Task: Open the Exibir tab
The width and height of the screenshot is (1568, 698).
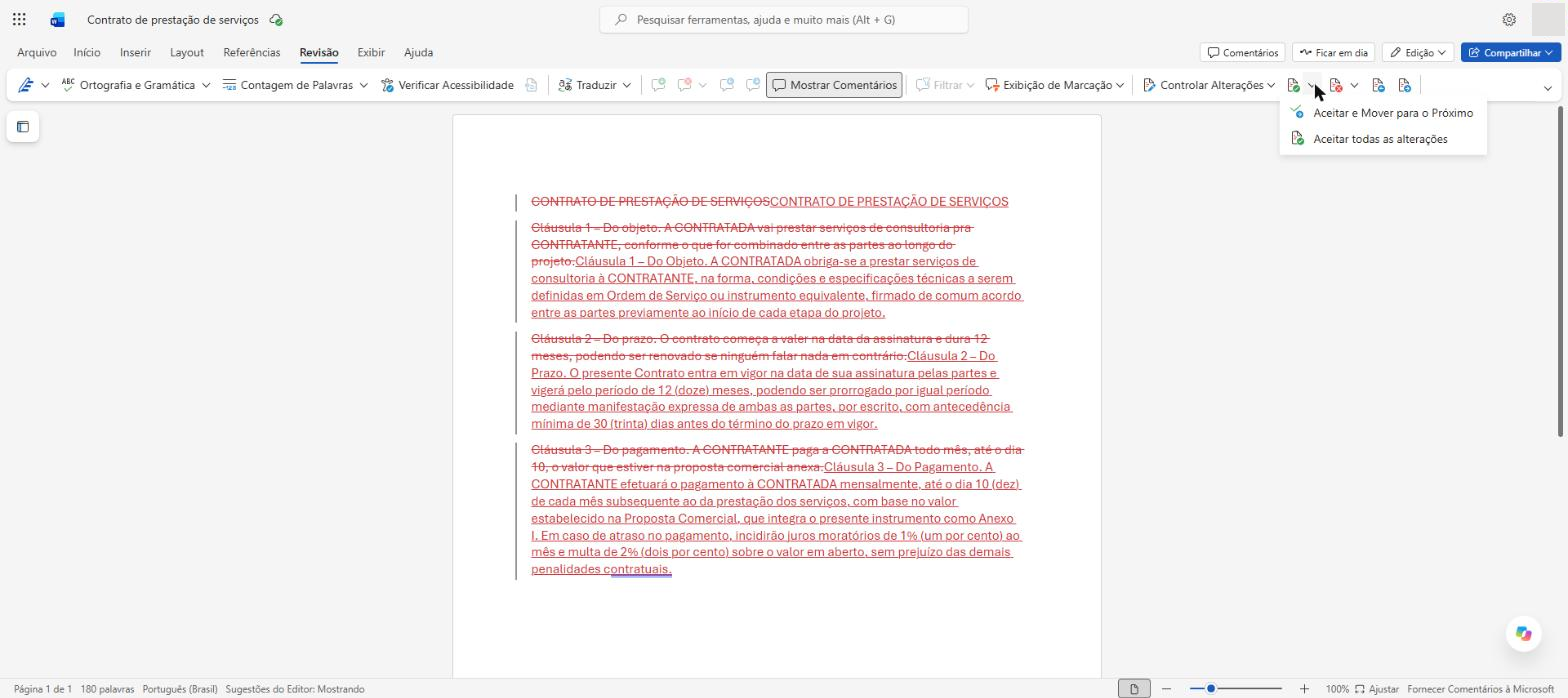Action: [x=371, y=52]
